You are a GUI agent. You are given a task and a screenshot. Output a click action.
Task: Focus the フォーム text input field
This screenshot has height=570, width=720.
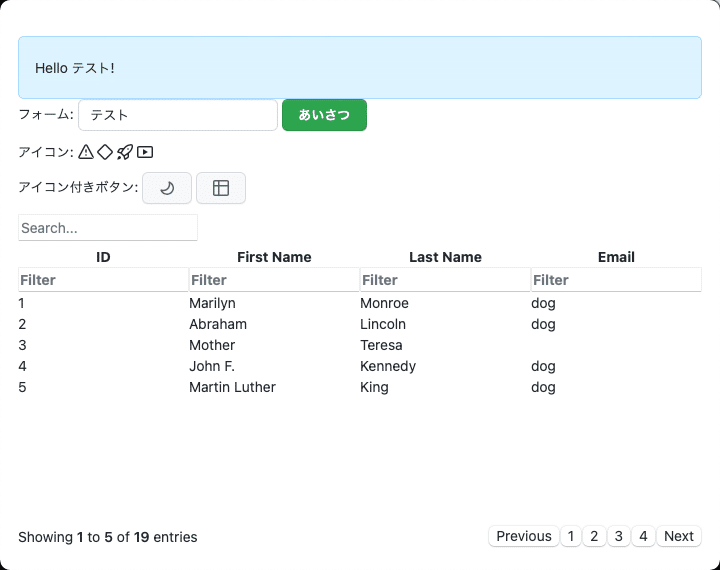click(x=178, y=115)
